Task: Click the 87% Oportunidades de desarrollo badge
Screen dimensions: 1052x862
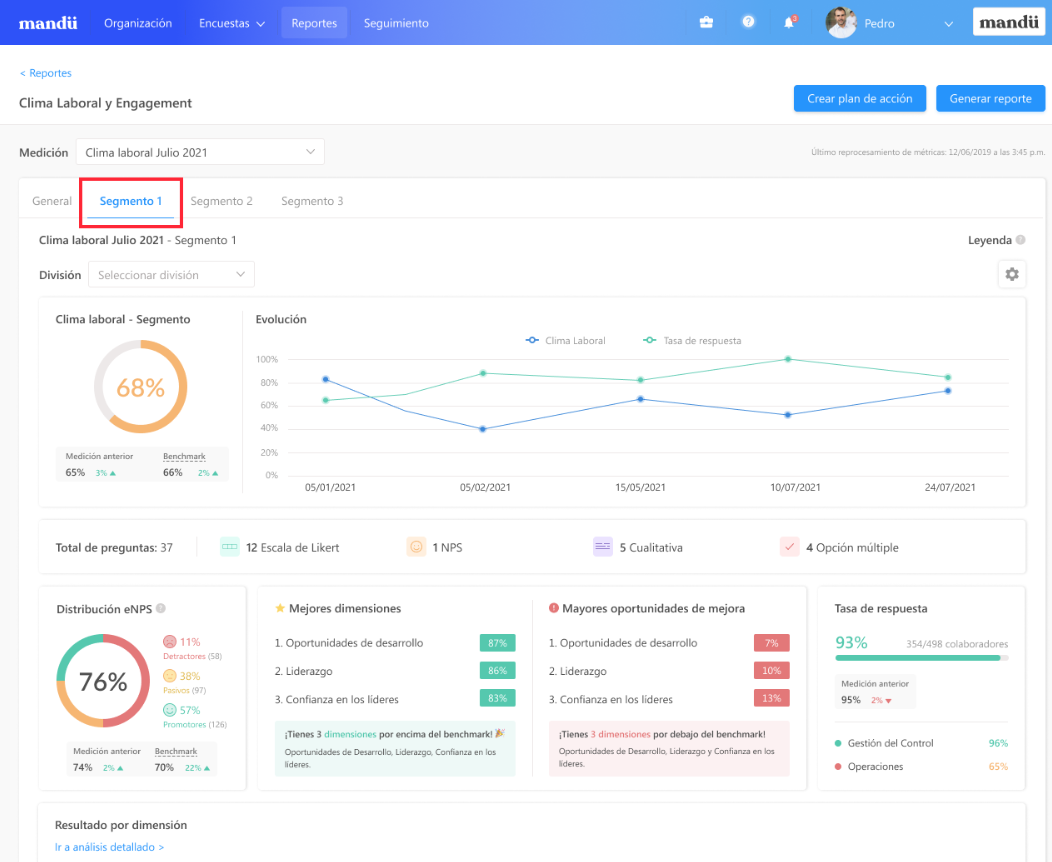Action: pyautogui.click(x=497, y=643)
